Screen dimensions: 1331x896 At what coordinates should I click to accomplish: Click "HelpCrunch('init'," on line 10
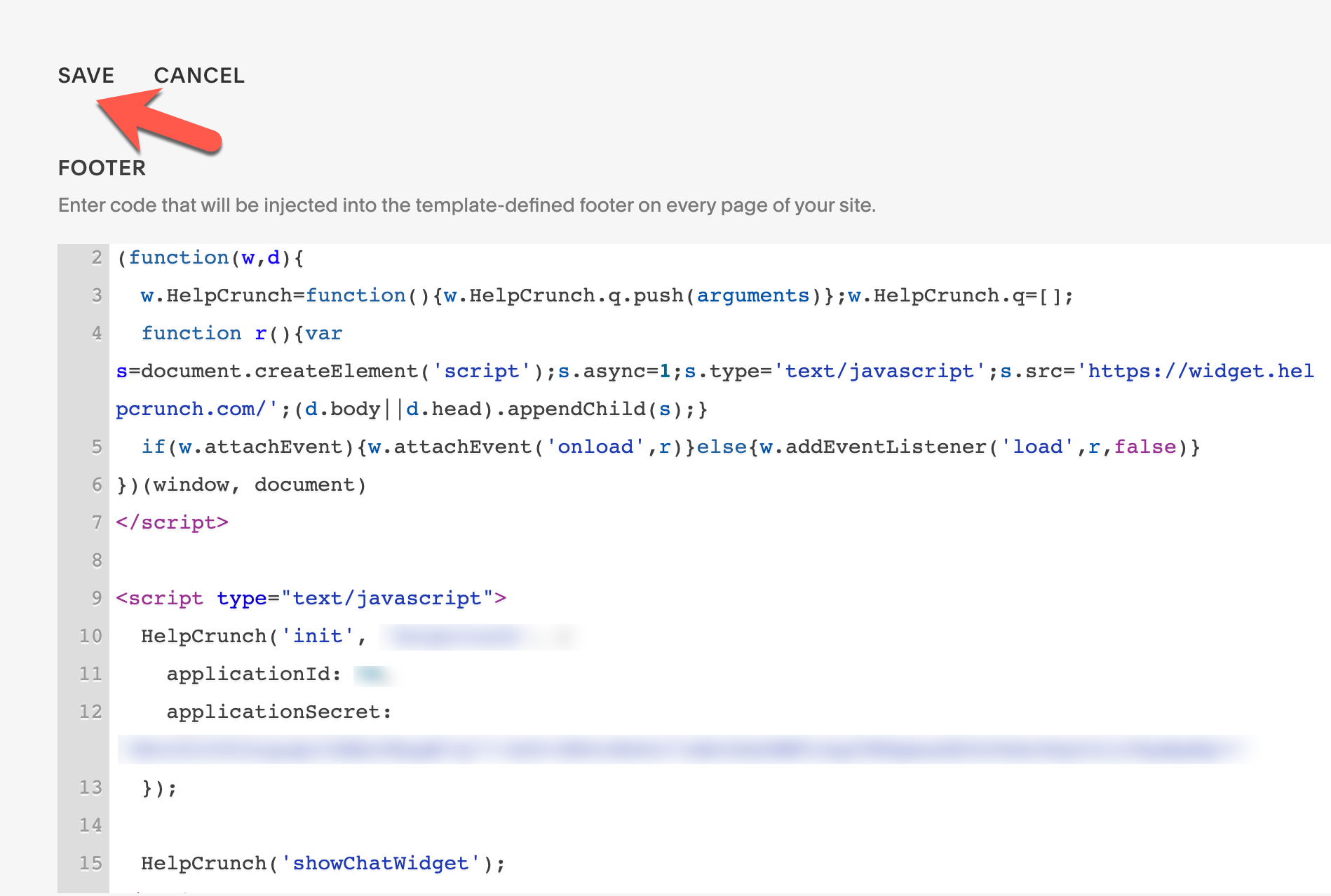point(254,637)
